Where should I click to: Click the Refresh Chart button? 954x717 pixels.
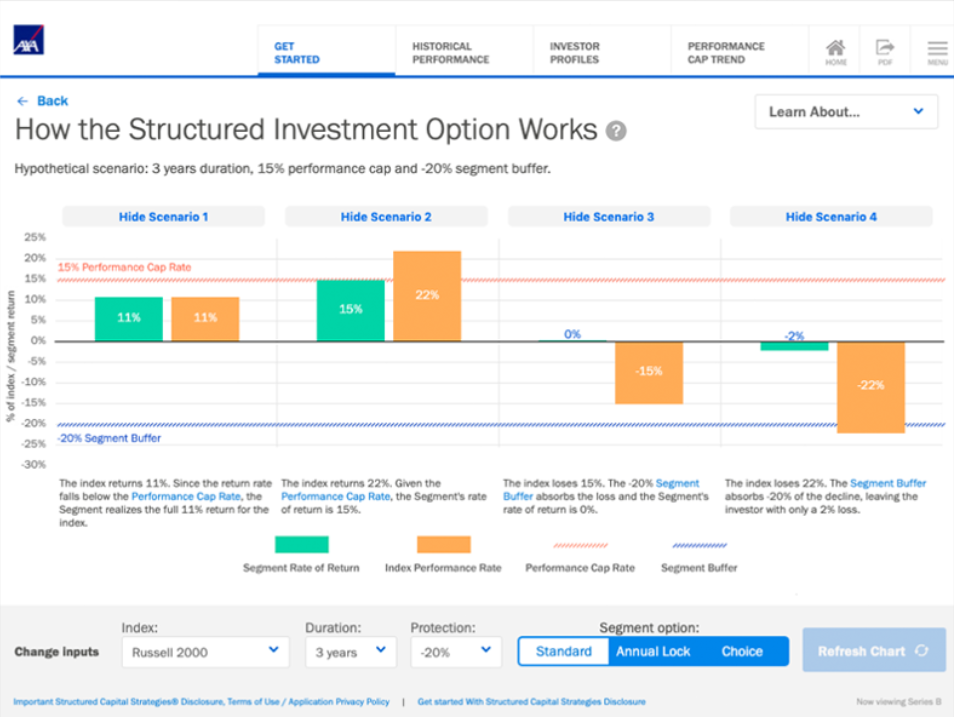873,651
